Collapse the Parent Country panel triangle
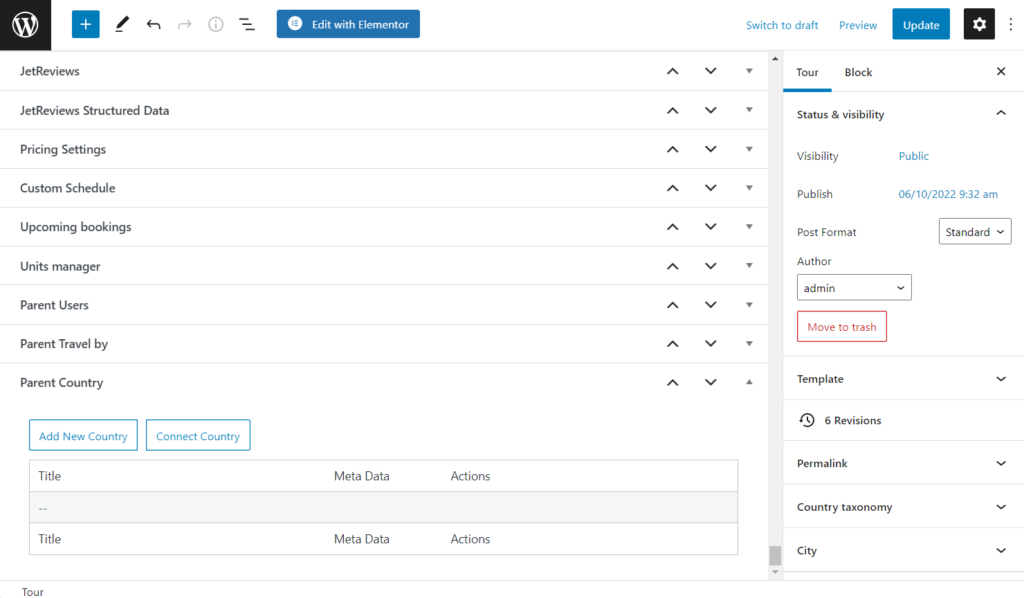 [x=749, y=382]
